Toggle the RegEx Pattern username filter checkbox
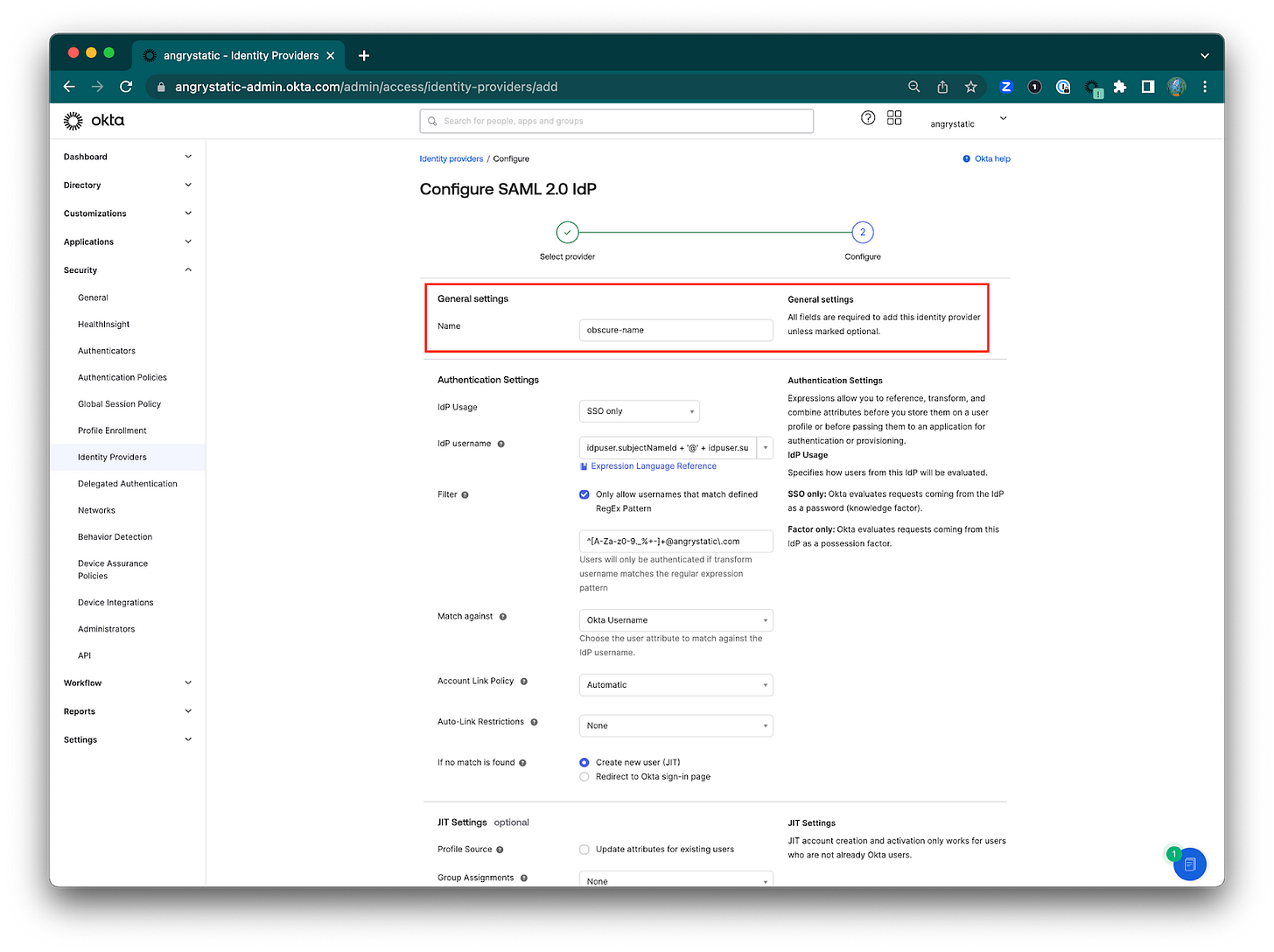This screenshot has width=1274, height=952. [x=584, y=494]
